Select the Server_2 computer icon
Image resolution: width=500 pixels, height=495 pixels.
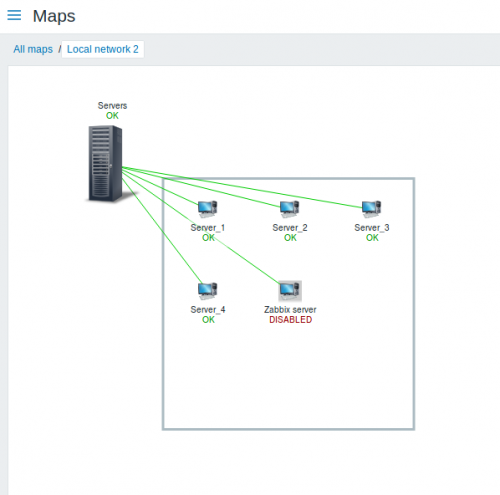(x=289, y=209)
